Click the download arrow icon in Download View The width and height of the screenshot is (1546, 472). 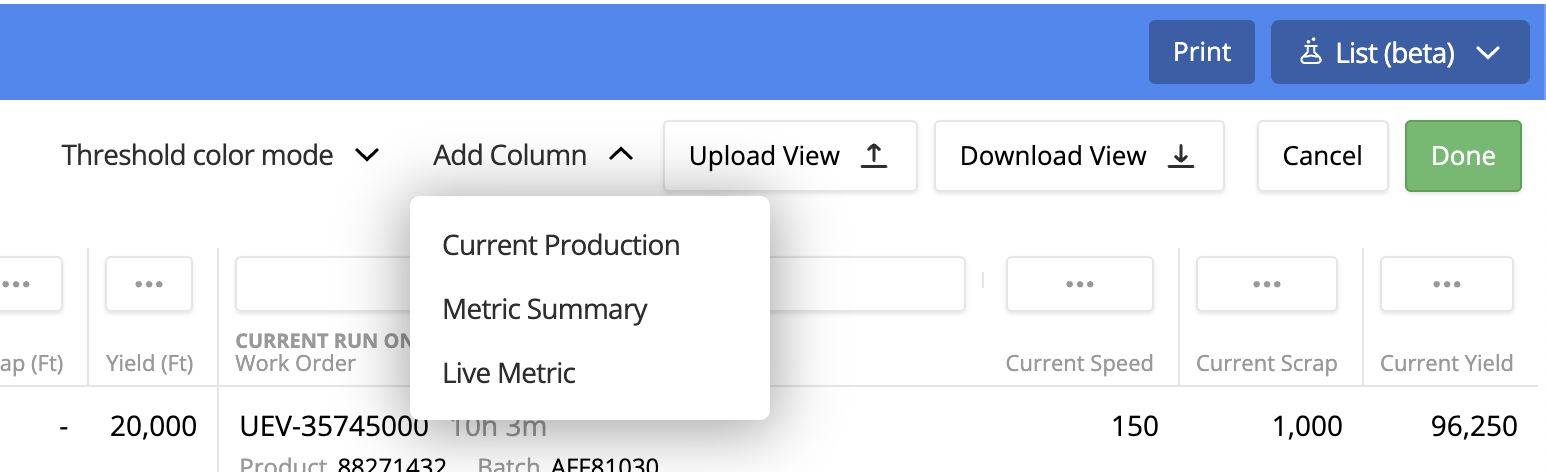[1181, 156]
